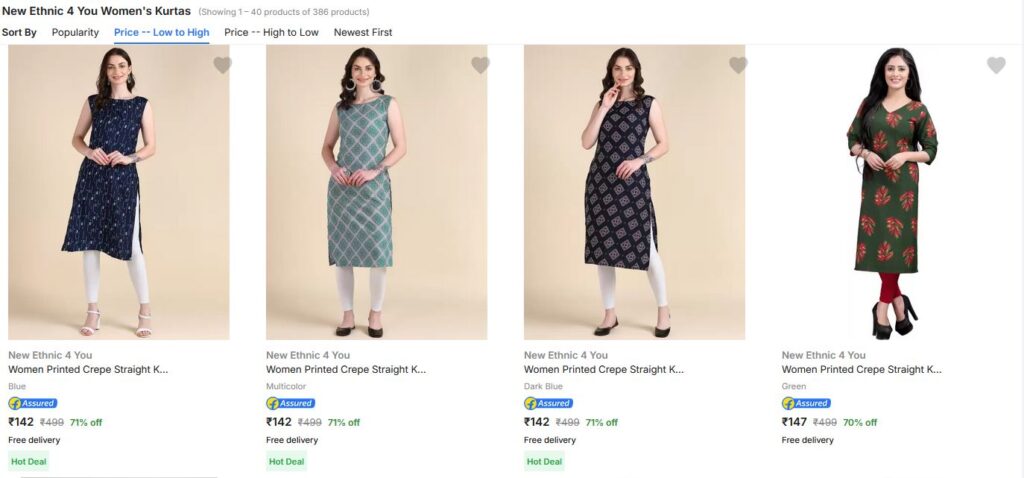
Task: Click Assured badge under Multicolor kurta
Action: 291,403
